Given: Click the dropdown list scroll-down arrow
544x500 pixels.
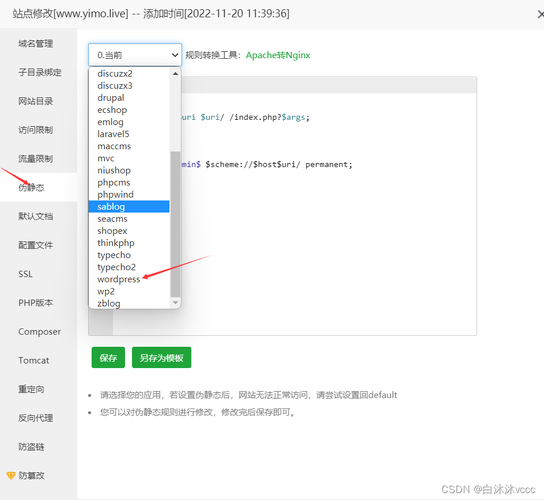Looking at the screenshot, I should tap(175, 303).
